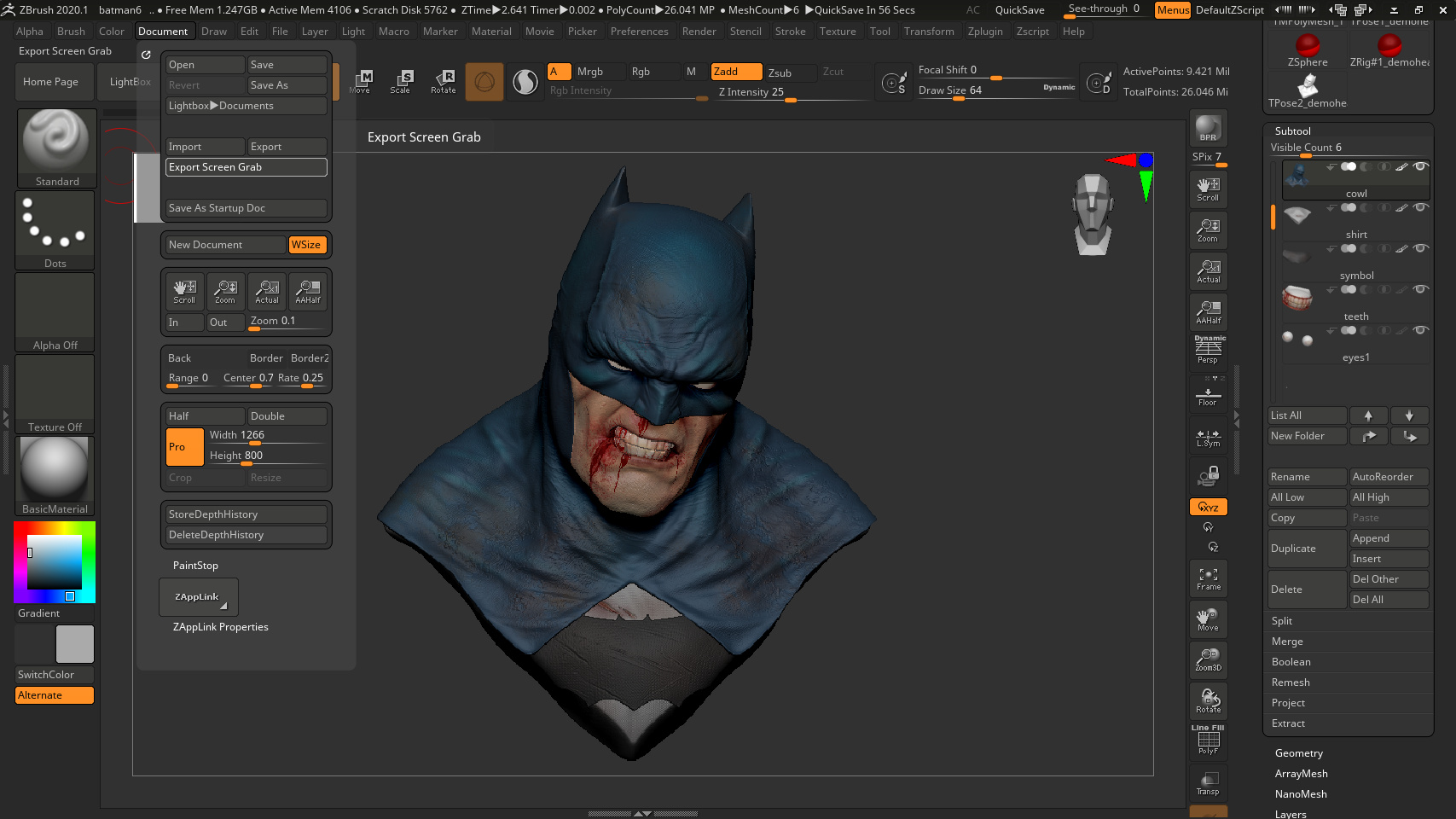
Task: Select the Scale transform tool in top shelf
Action: pos(401,82)
